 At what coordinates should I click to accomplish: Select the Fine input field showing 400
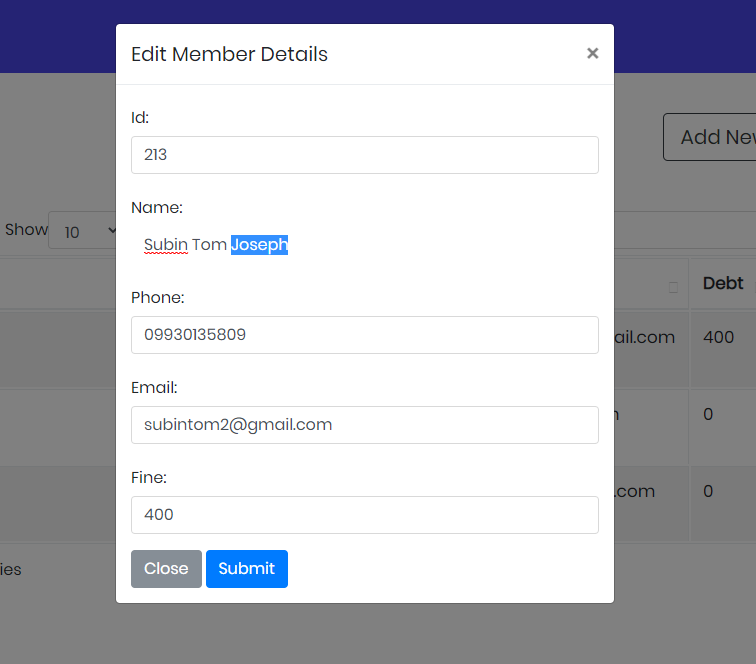click(x=364, y=515)
